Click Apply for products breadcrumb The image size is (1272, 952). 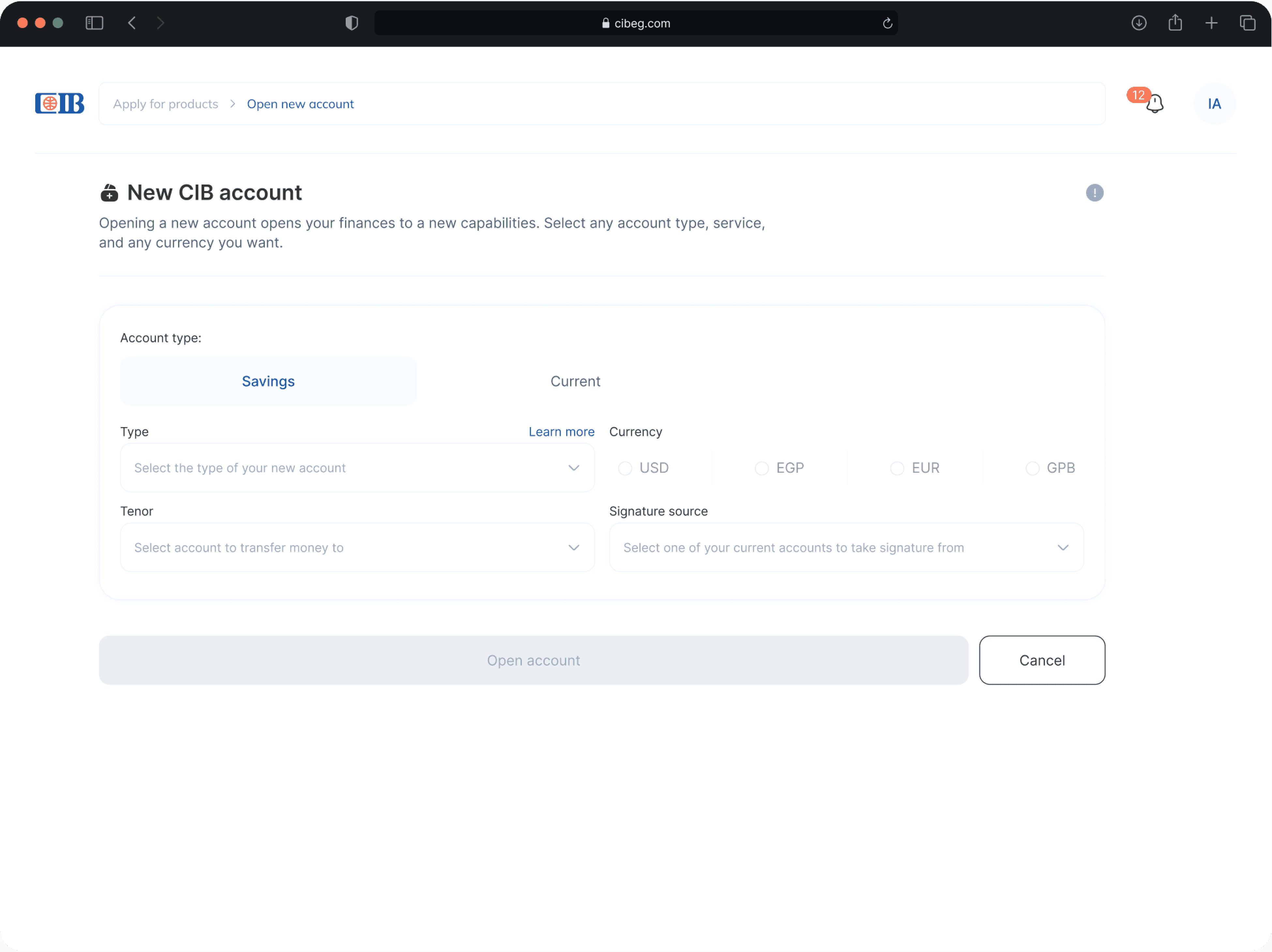coord(166,104)
